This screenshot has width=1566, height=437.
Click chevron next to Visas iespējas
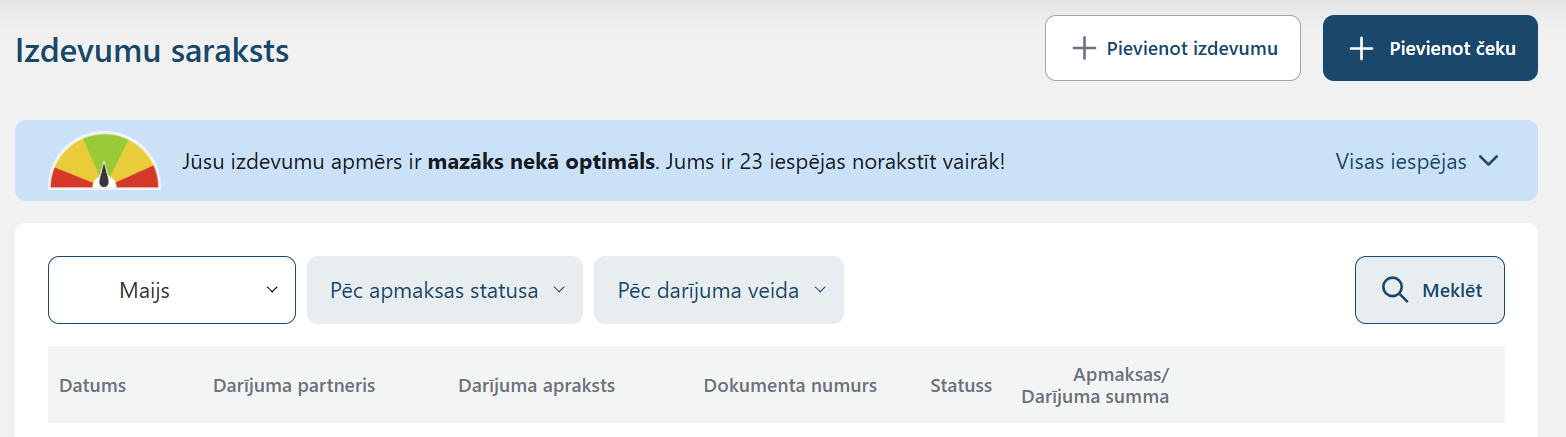(1488, 161)
